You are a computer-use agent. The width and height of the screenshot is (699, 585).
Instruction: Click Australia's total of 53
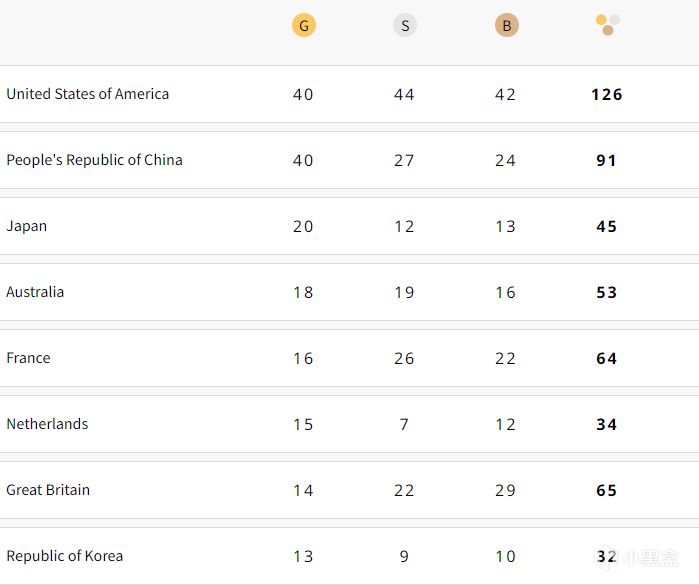607,293
